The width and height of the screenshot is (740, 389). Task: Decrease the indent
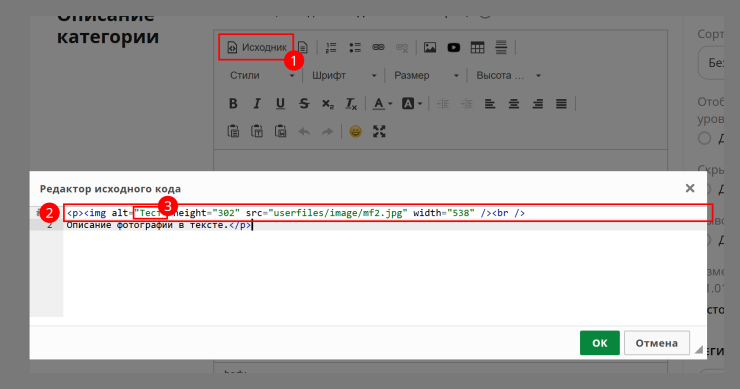443,103
